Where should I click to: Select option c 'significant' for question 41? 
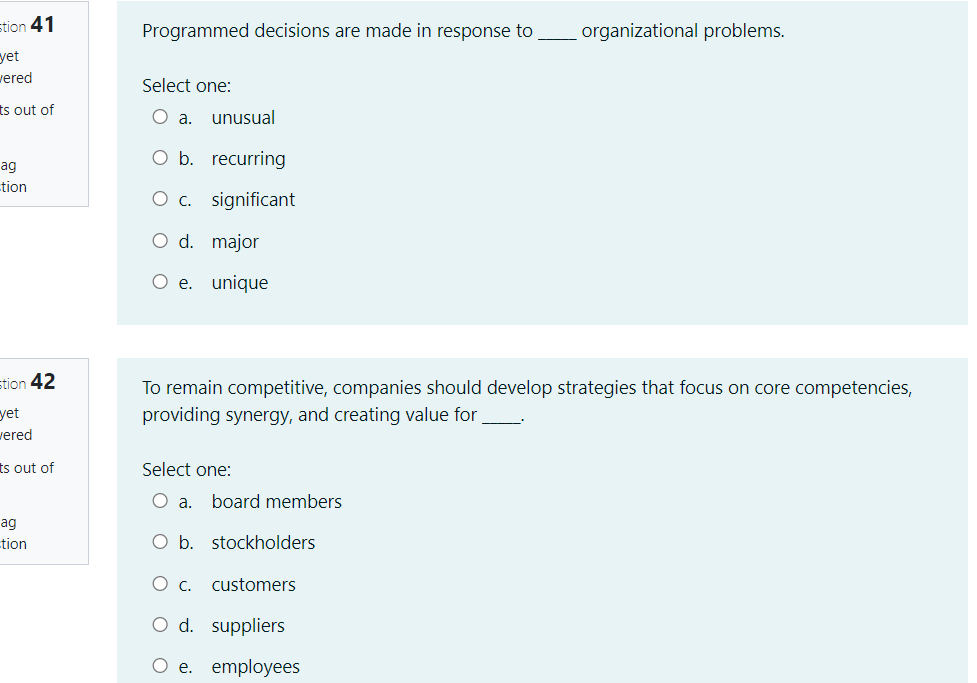(x=160, y=199)
